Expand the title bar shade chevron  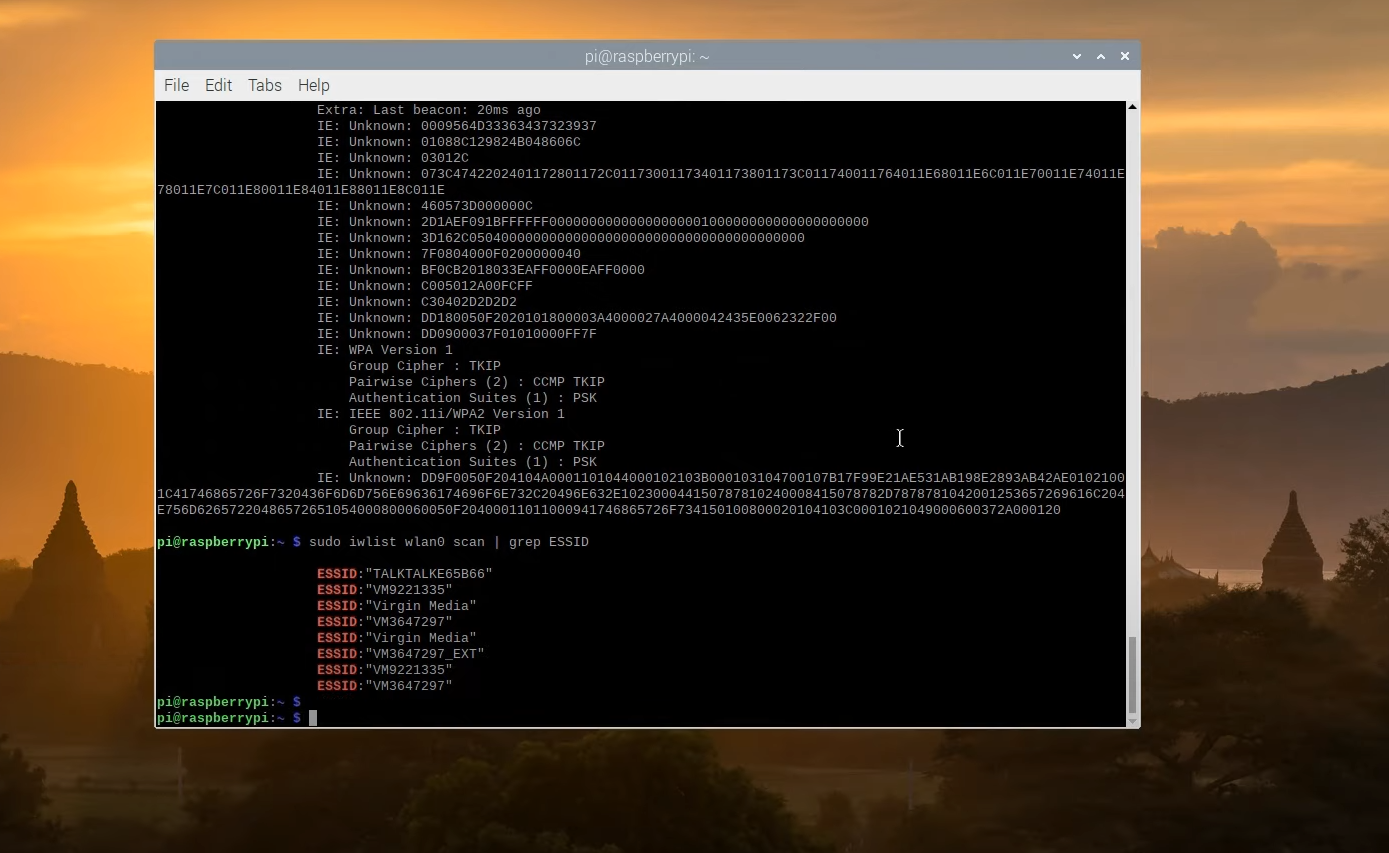[x=1076, y=56]
